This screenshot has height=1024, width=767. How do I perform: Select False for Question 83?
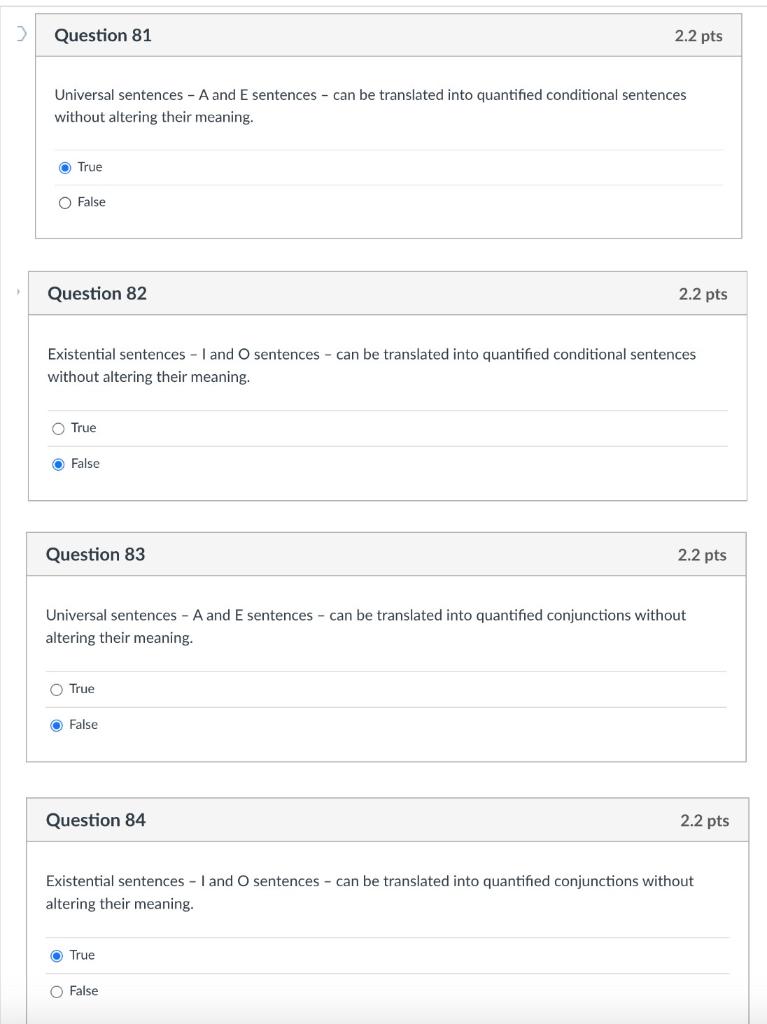click(55, 724)
